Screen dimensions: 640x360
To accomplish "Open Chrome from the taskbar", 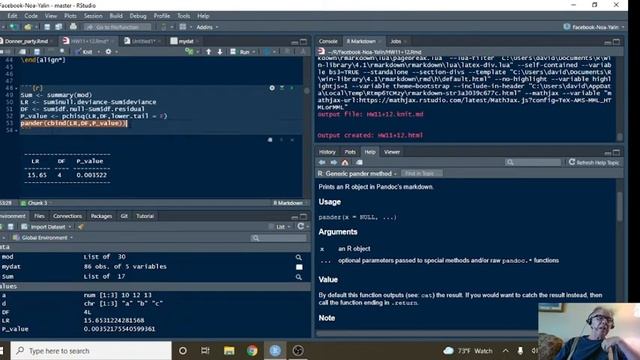I will tap(252, 351).
